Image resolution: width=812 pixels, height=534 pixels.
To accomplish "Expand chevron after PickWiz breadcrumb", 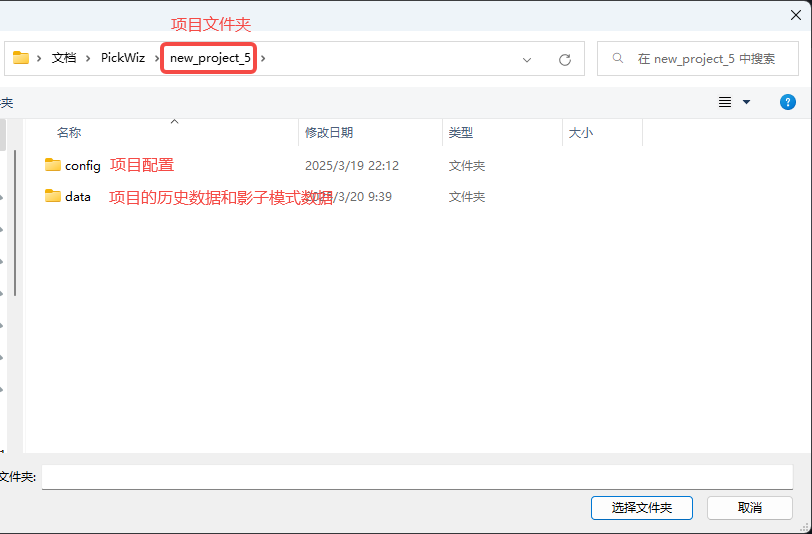I will tap(157, 58).
